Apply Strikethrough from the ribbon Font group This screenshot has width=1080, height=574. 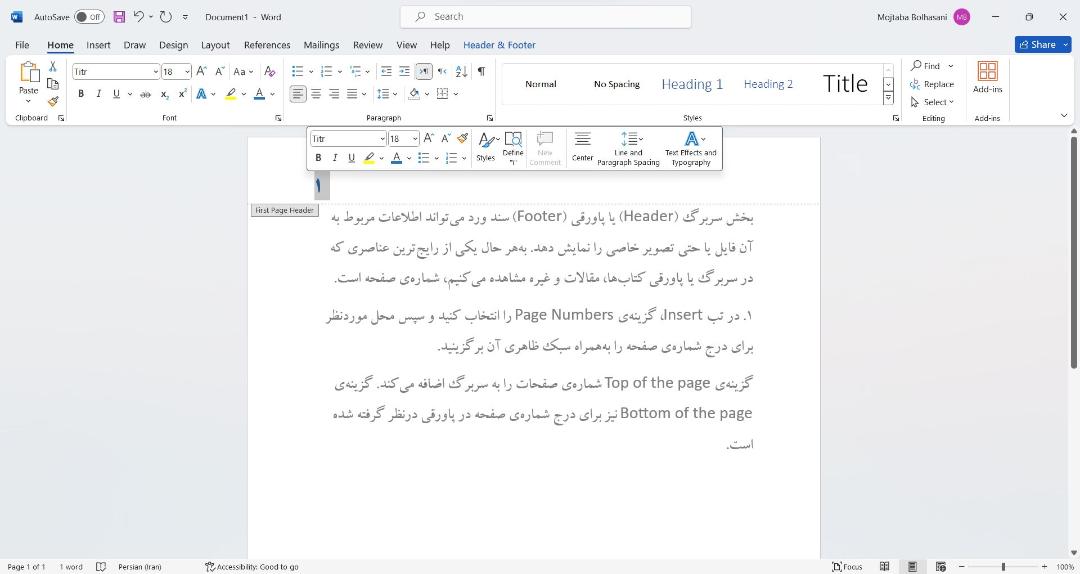pos(145,94)
